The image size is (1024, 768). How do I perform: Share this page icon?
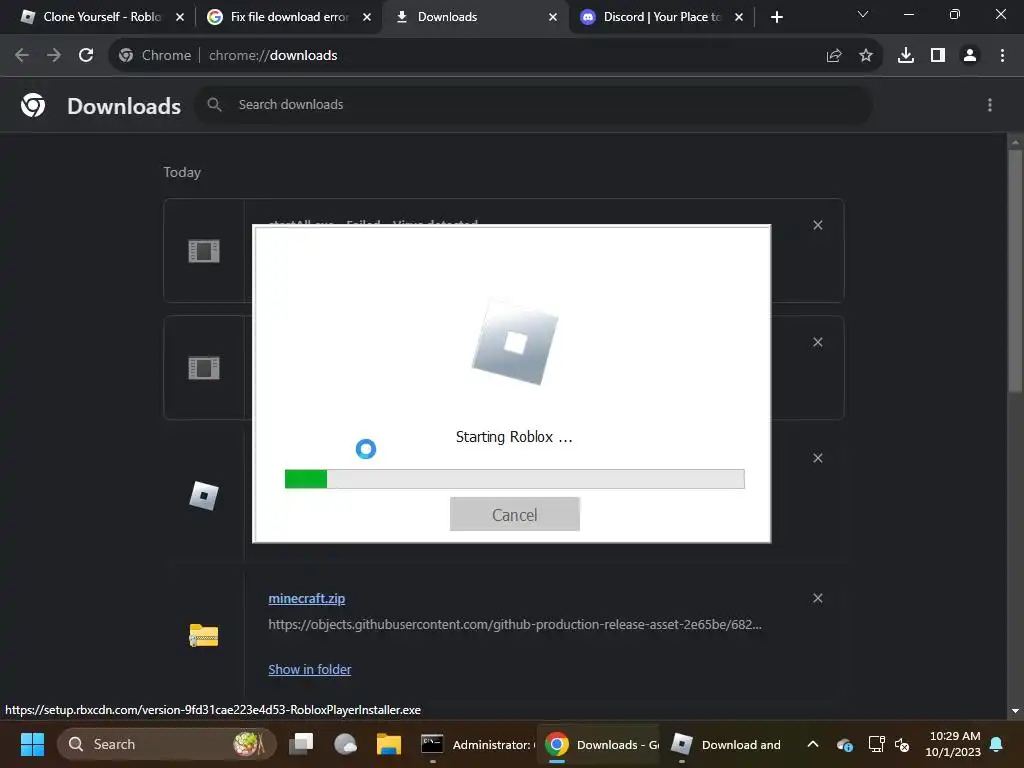pos(834,56)
